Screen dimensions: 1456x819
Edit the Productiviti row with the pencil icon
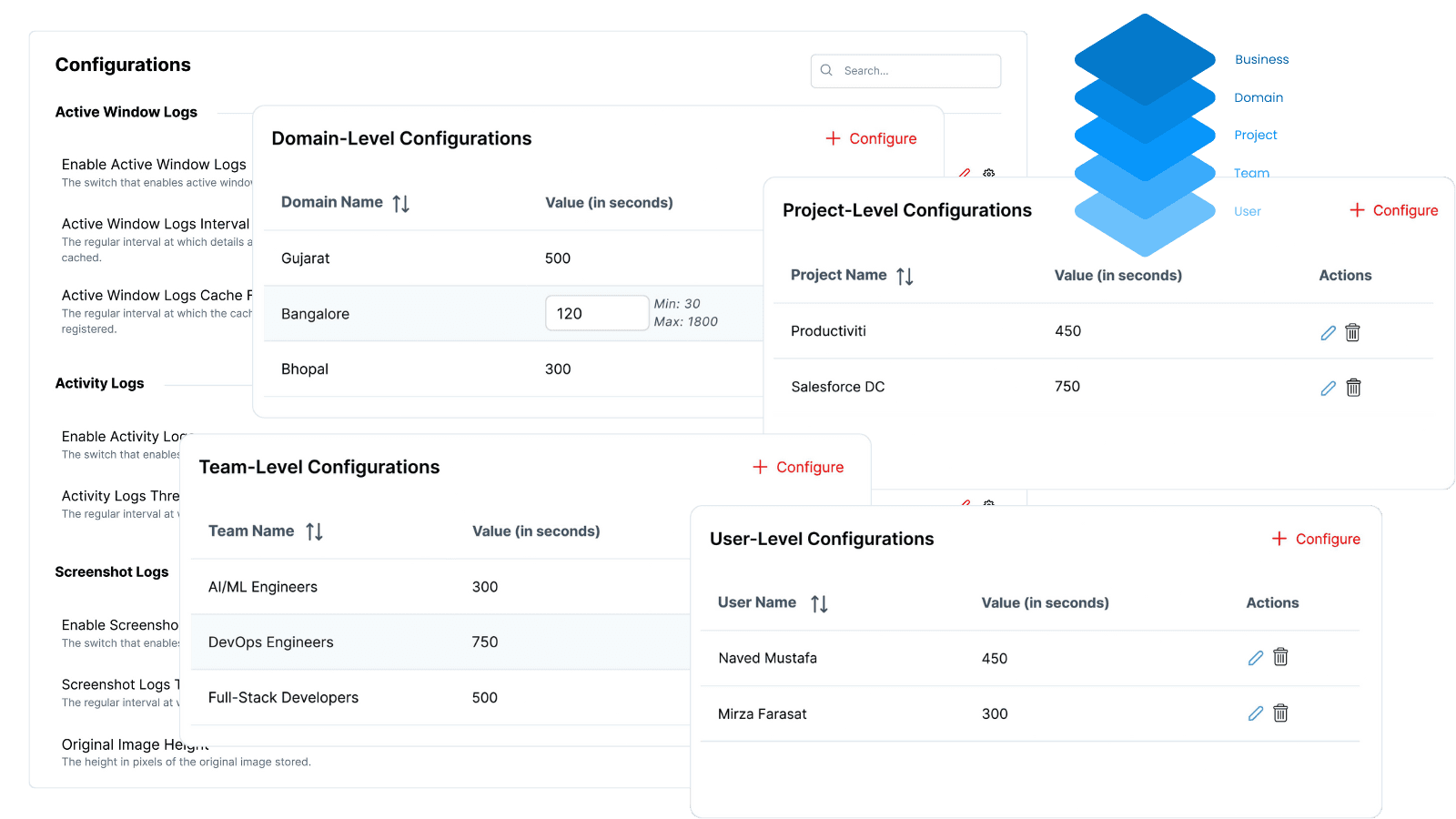point(1329,332)
